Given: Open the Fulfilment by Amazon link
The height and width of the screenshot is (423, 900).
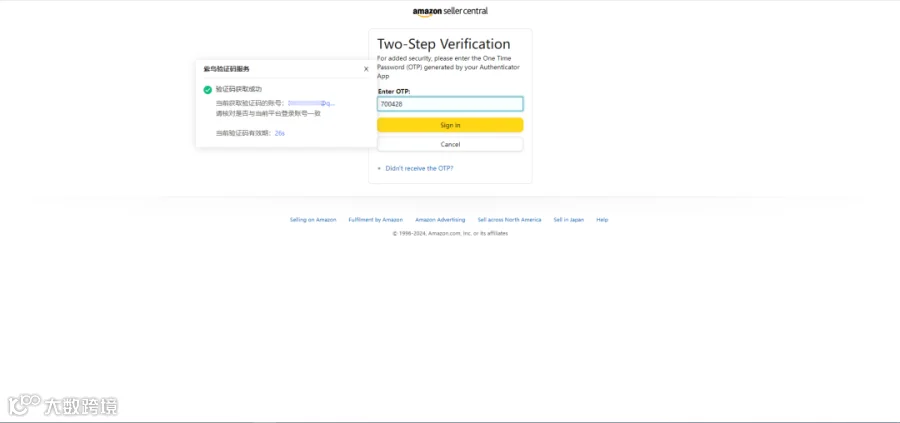Looking at the screenshot, I should click(x=375, y=220).
